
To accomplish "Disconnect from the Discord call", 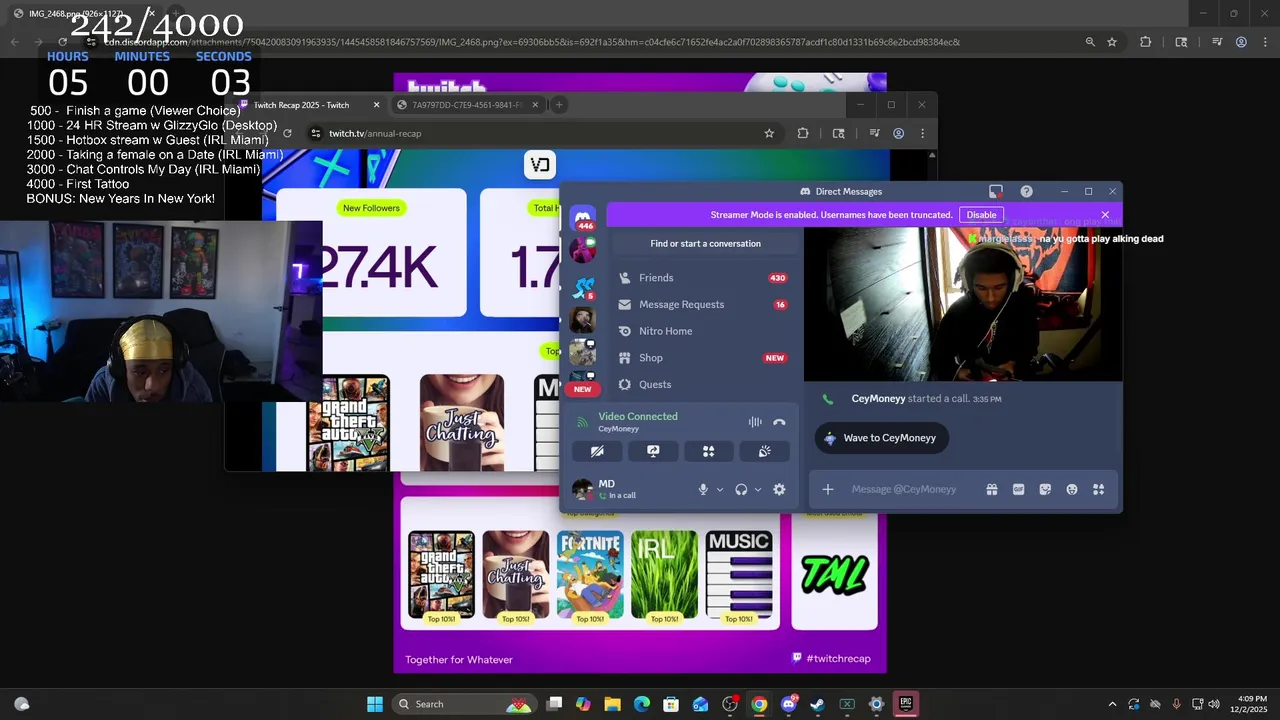I will click(x=779, y=422).
